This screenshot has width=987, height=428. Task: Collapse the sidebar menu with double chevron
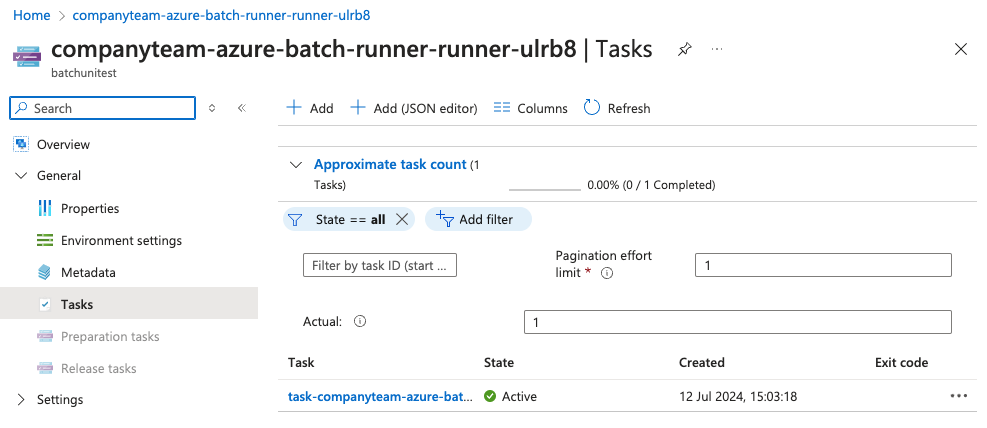(x=242, y=108)
